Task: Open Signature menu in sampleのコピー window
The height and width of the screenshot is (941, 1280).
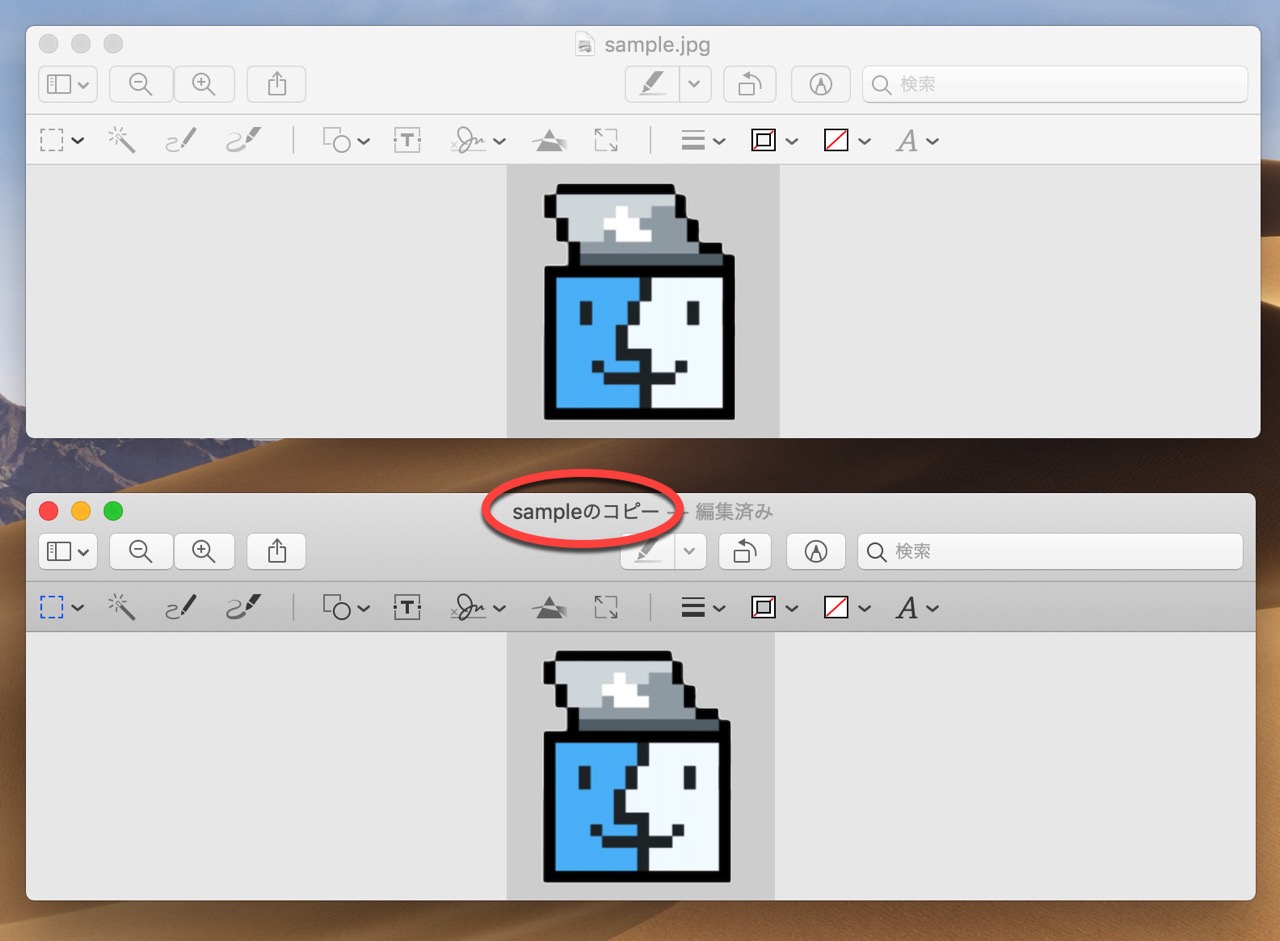Action: click(478, 607)
